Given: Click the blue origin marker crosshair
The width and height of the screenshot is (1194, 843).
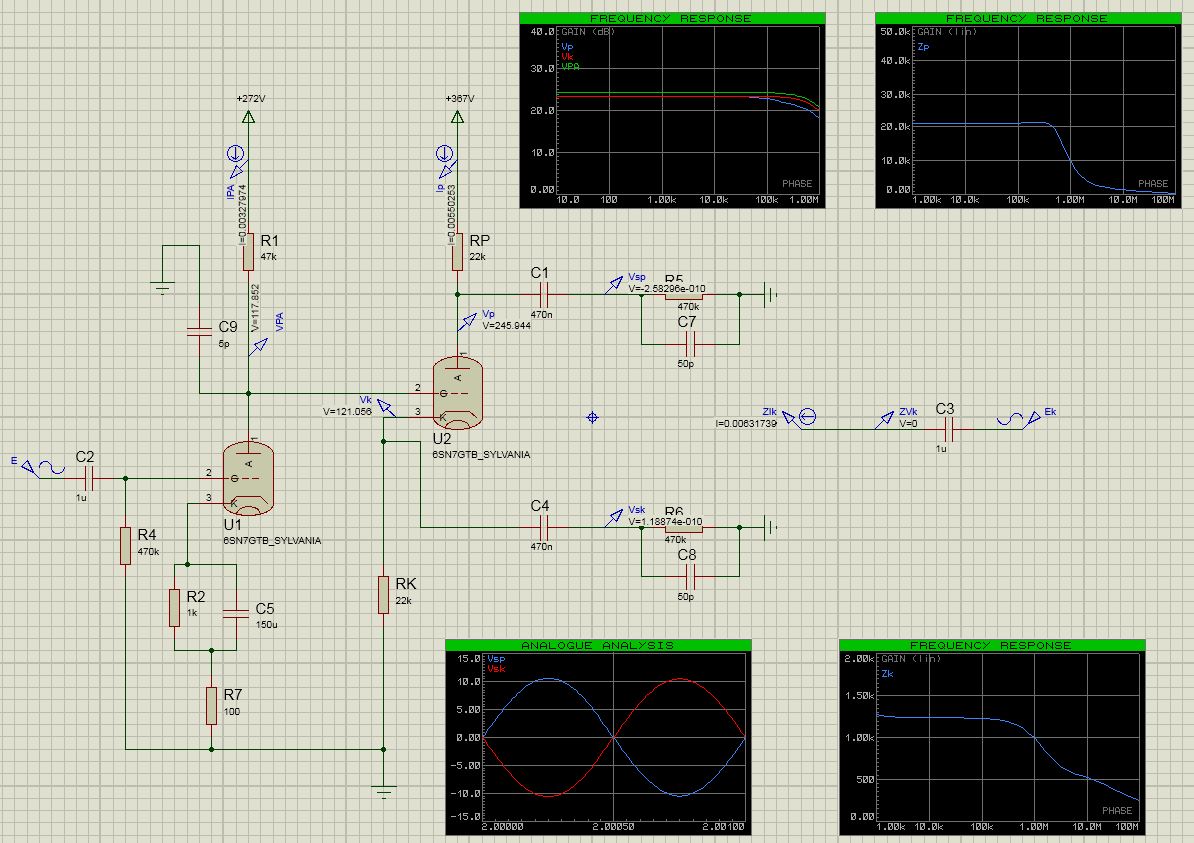Looking at the screenshot, I should 592,417.
